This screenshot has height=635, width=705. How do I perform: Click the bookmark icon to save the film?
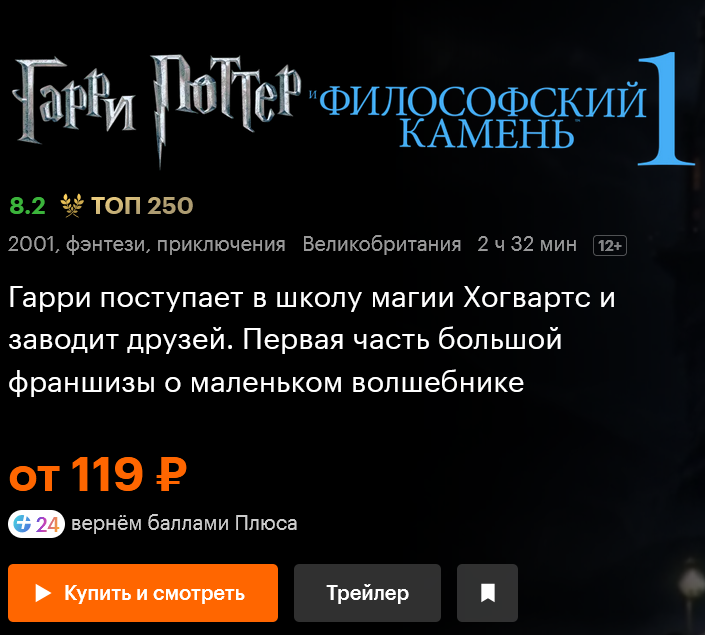coord(487,593)
